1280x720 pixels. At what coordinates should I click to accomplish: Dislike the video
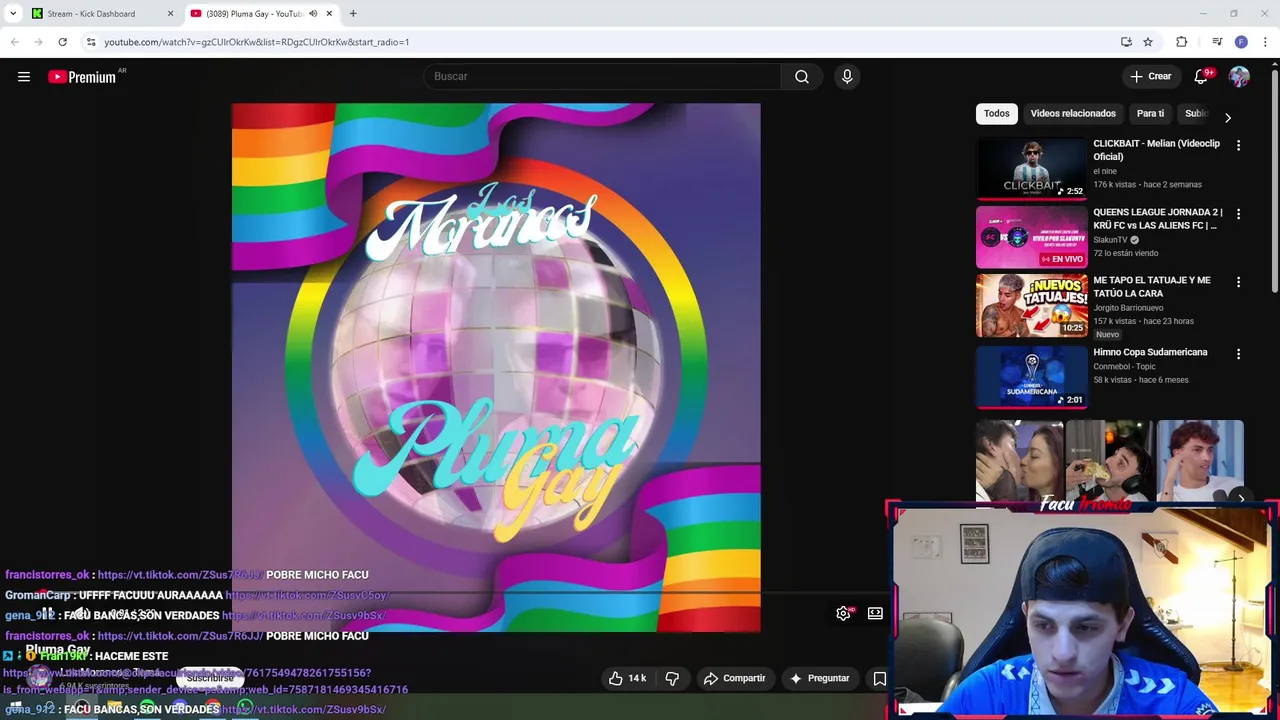672,678
